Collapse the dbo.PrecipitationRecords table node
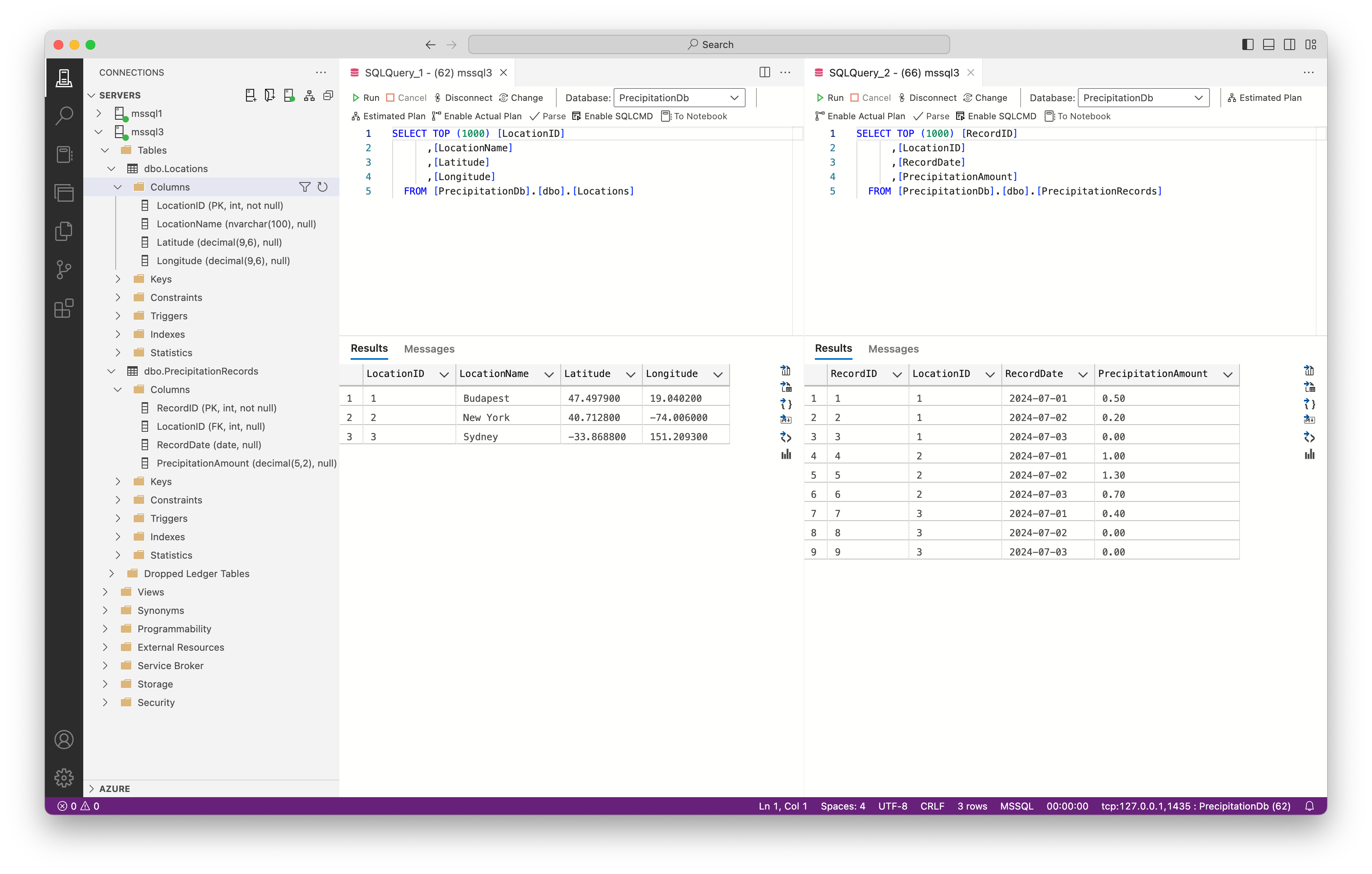Image resolution: width=1372 pixels, height=874 pixels. (112, 371)
